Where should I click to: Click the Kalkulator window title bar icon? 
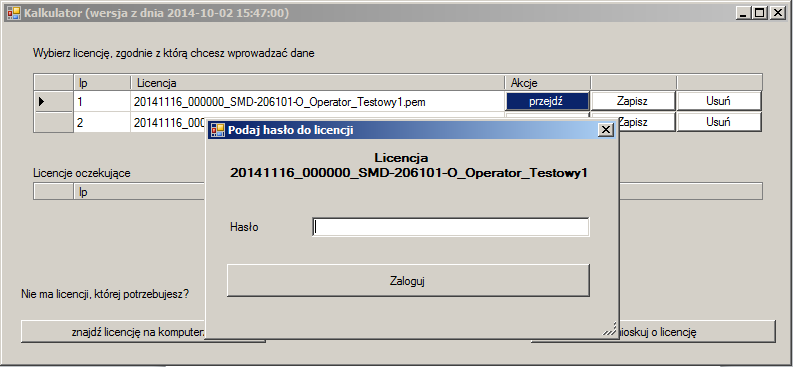14,13
